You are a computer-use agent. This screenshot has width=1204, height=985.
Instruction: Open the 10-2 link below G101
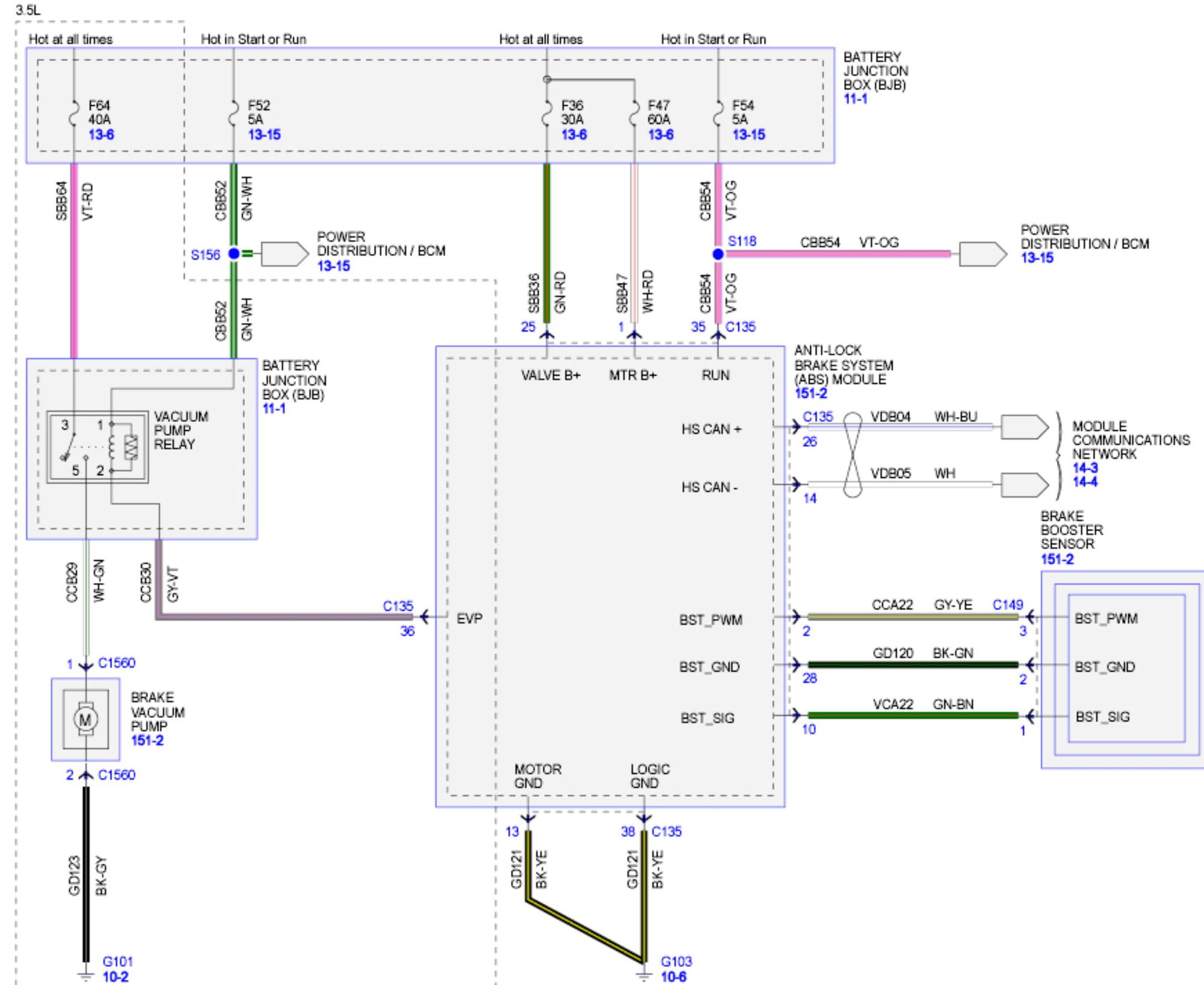pyautogui.click(x=116, y=977)
